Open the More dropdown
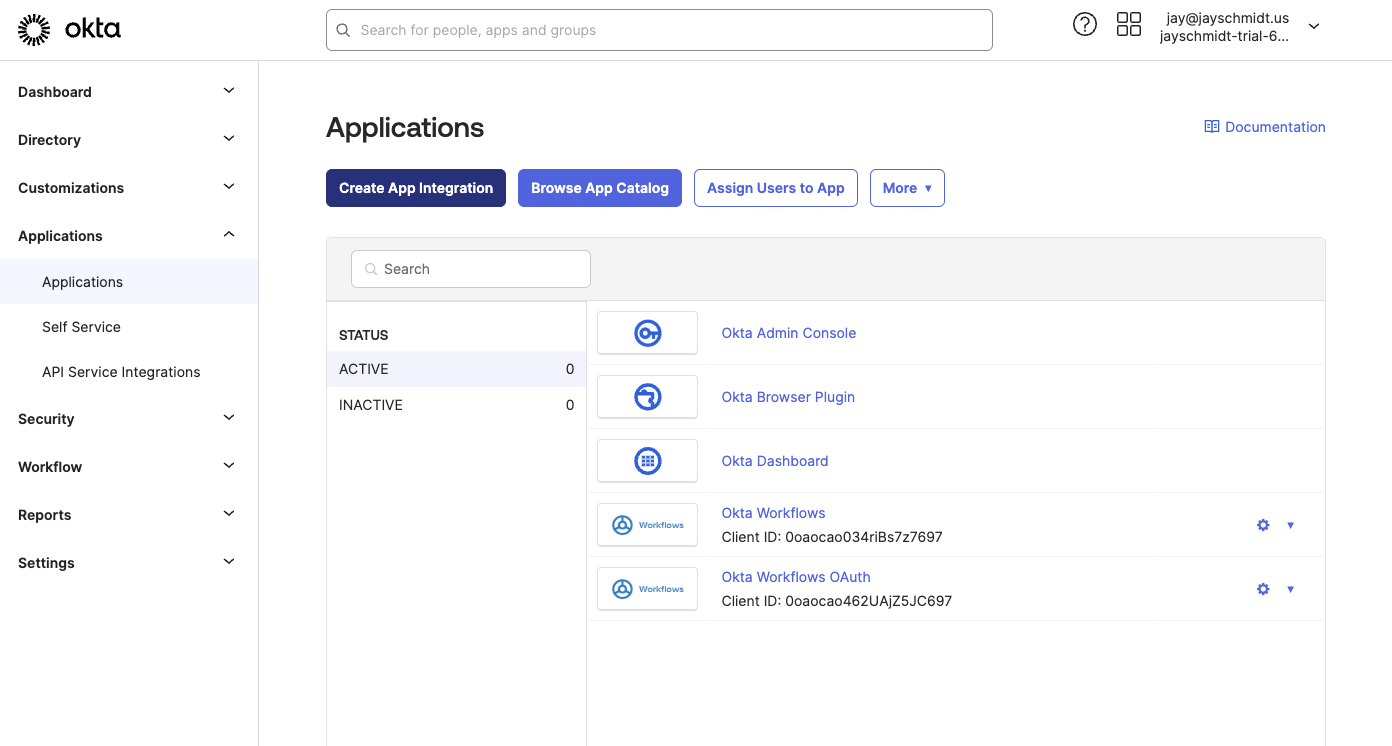The image size is (1392, 746). coord(907,188)
